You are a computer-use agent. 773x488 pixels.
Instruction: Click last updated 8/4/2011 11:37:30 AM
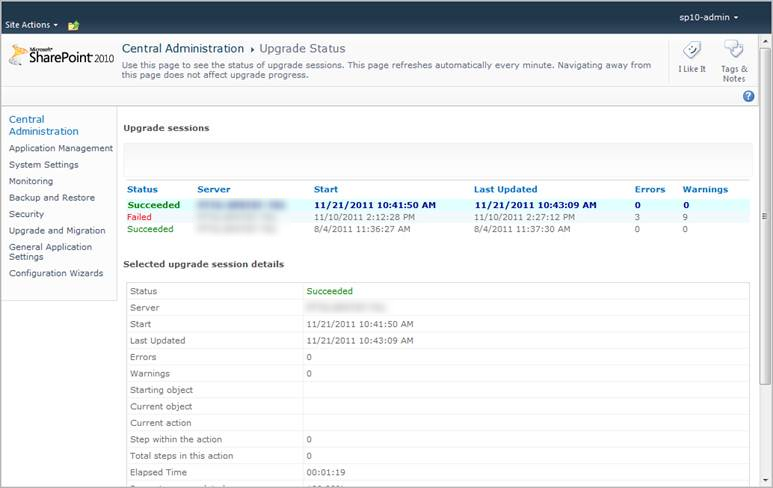click(522, 229)
